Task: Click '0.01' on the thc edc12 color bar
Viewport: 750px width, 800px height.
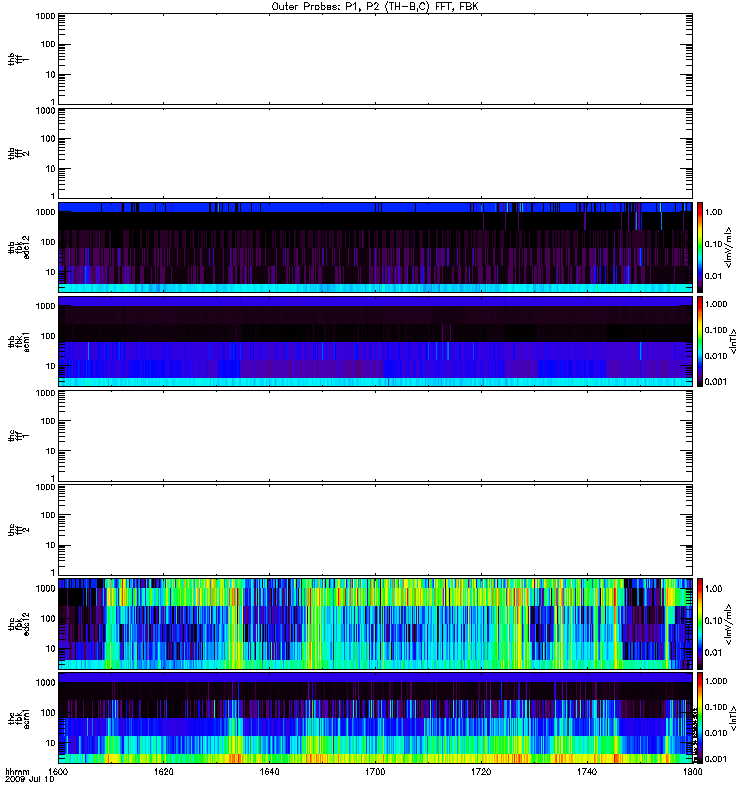Action: [714, 653]
